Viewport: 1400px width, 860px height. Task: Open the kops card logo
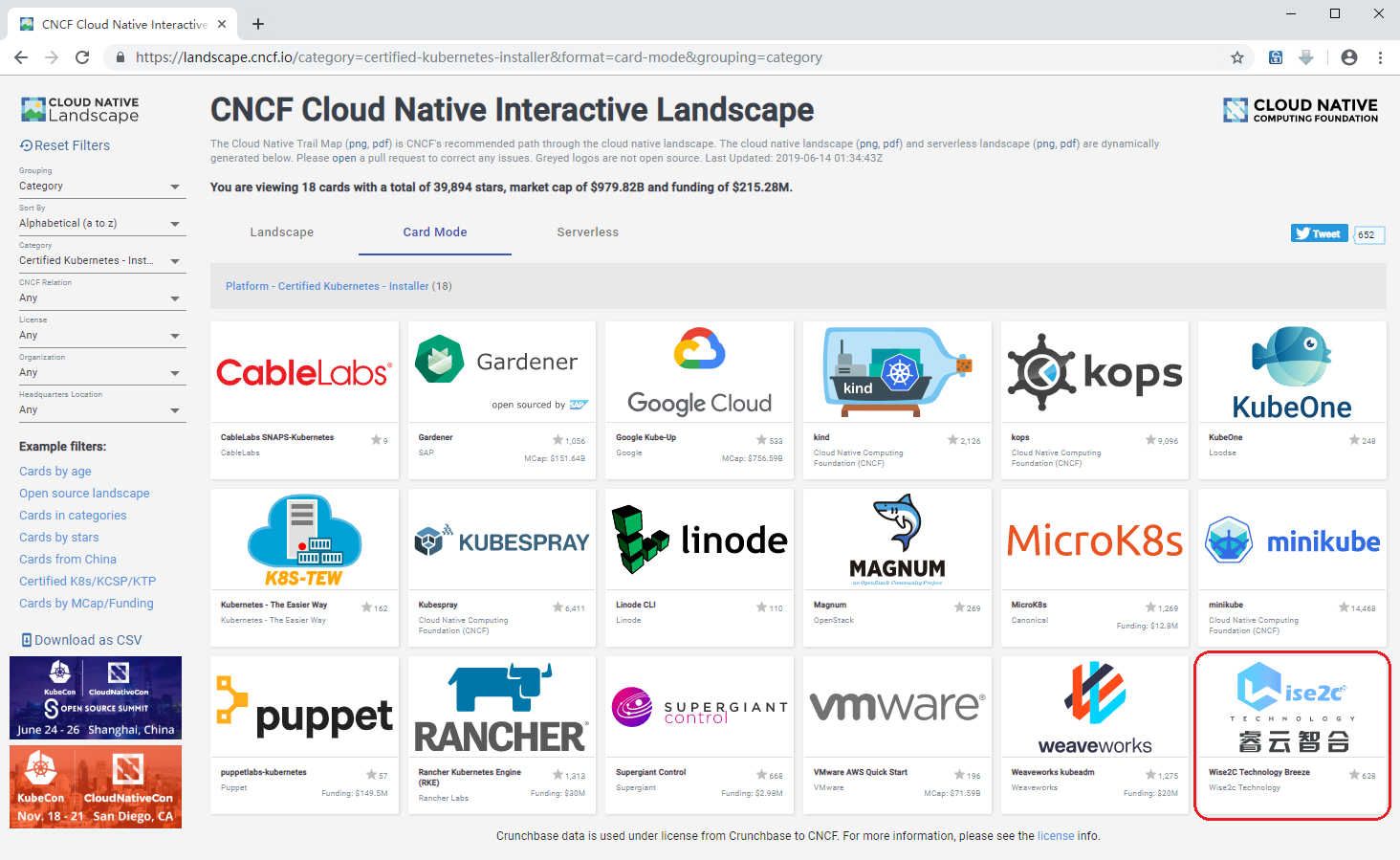tap(1095, 372)
